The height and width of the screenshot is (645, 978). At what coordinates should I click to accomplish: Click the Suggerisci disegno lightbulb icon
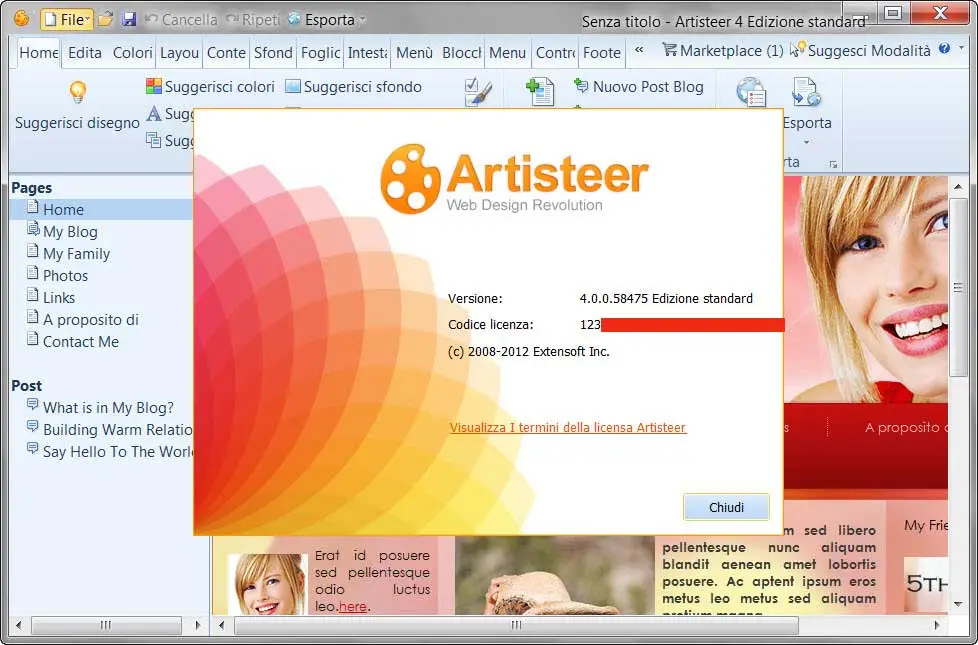77,92
